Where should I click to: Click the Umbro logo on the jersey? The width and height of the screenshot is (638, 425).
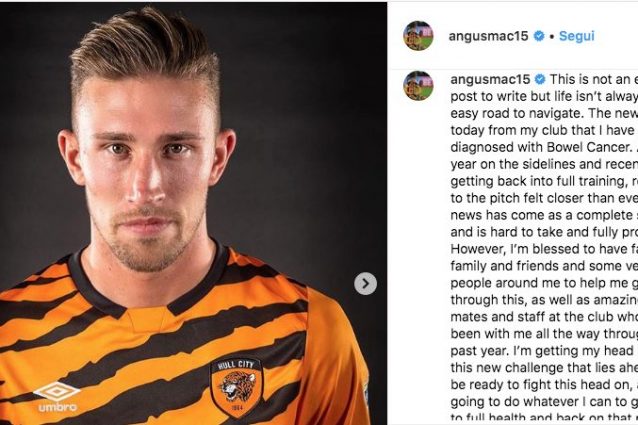57,396
